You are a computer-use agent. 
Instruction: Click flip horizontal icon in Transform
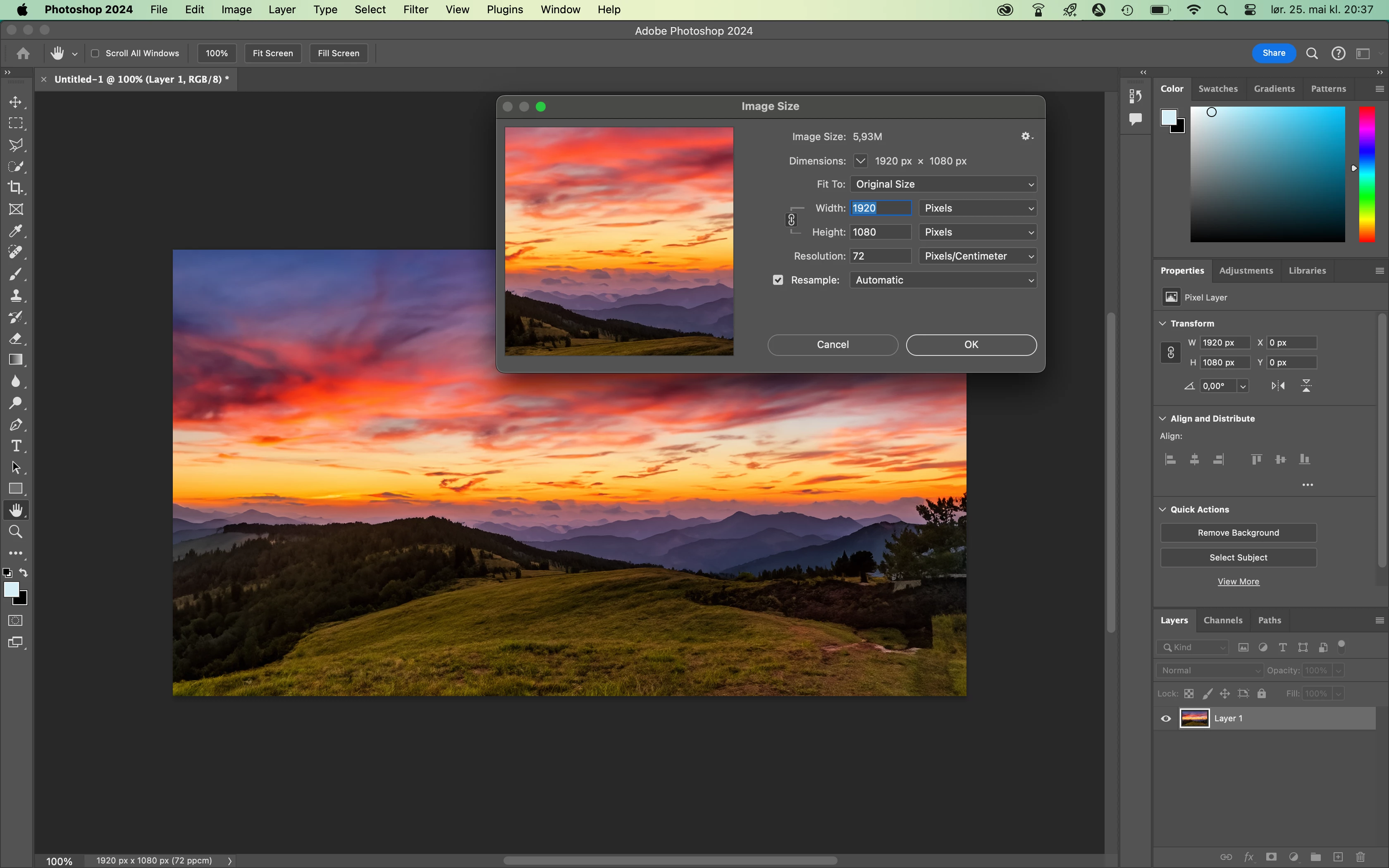coord(1278,386)
